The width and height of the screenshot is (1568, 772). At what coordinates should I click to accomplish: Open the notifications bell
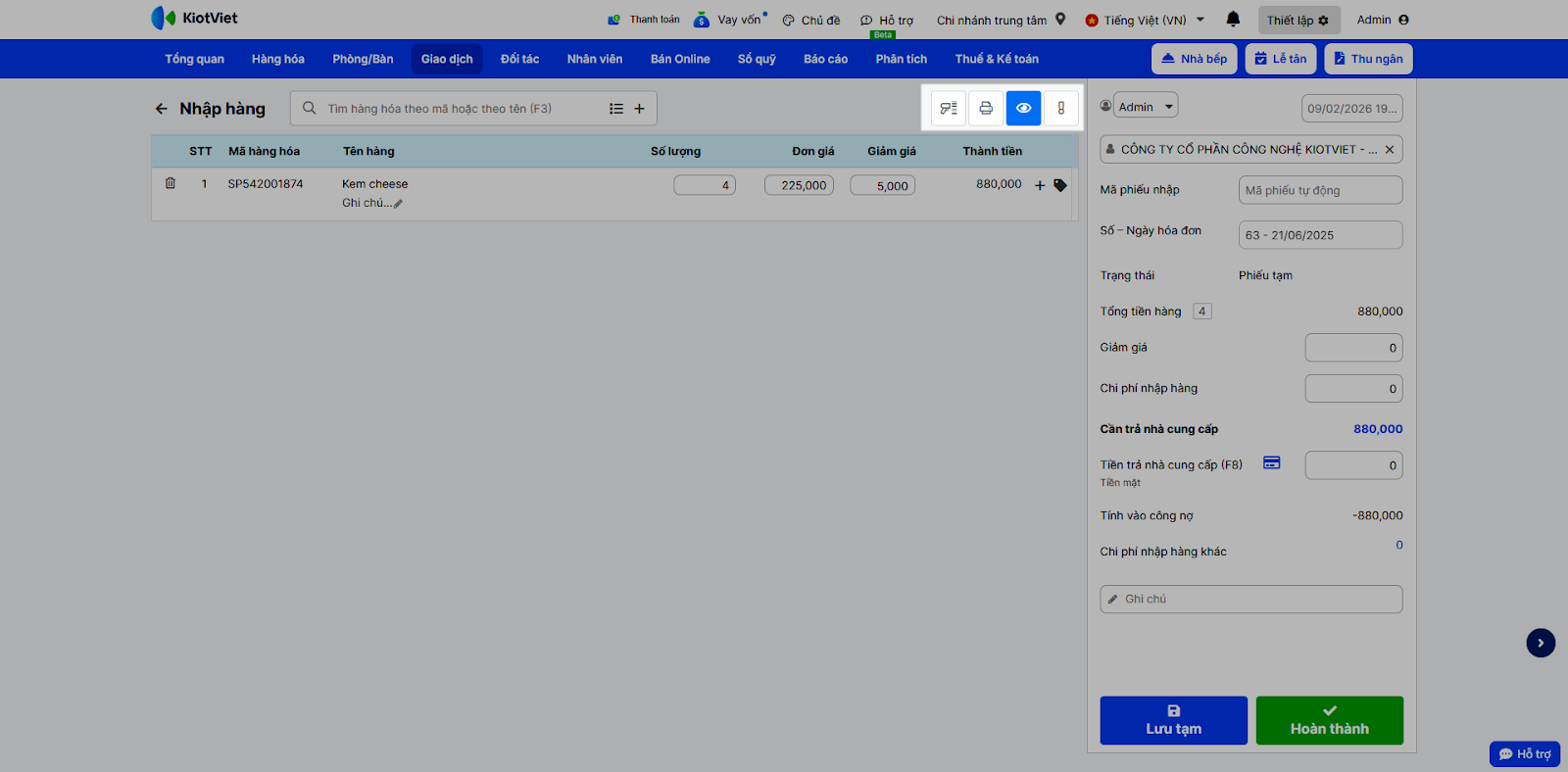pos(1233,19)
